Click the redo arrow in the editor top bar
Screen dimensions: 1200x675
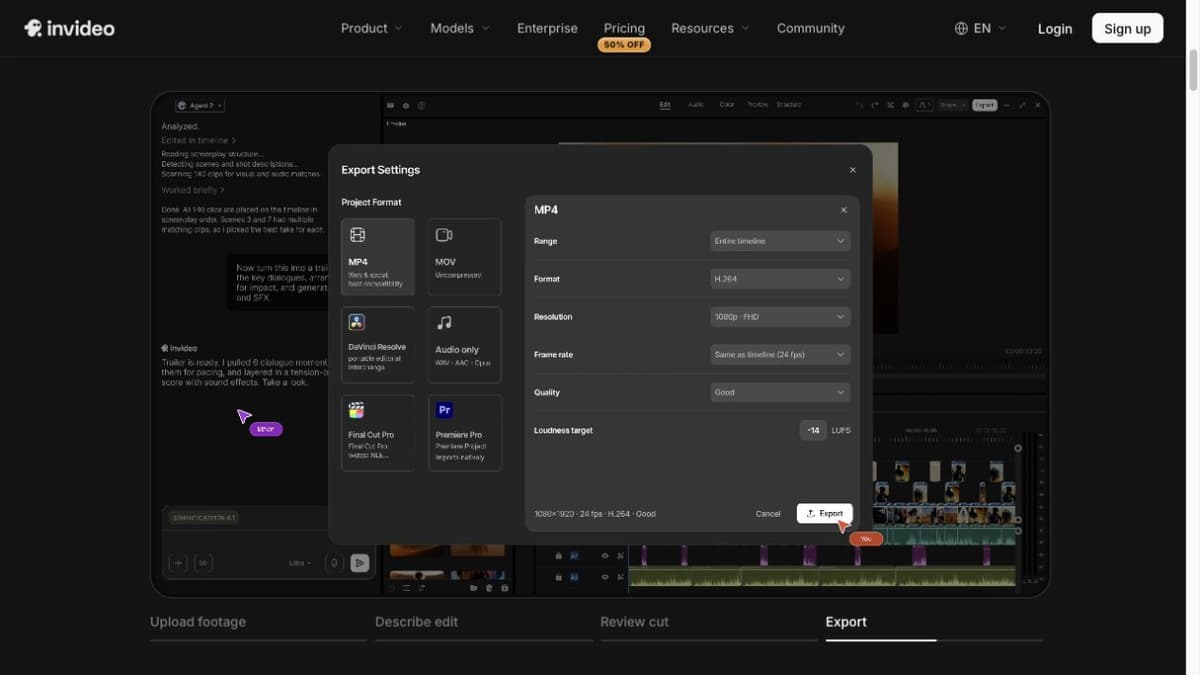pos(875,105)
